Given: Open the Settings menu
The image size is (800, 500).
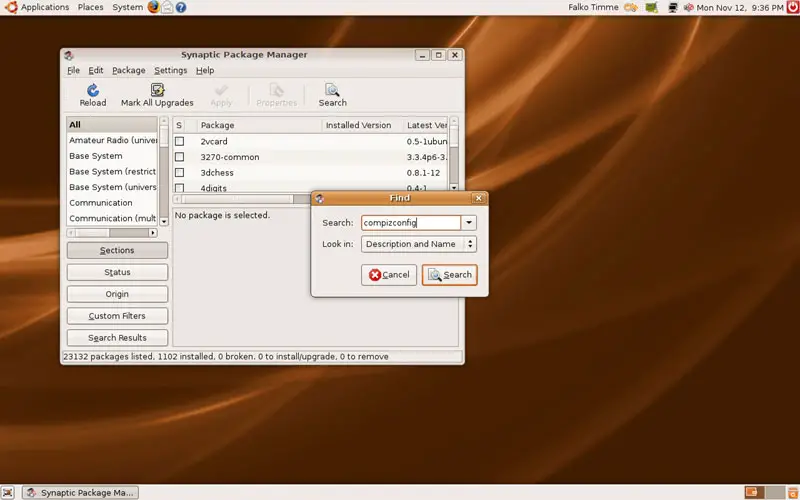Looking at the screenshot, I should [x=170, y=70].
